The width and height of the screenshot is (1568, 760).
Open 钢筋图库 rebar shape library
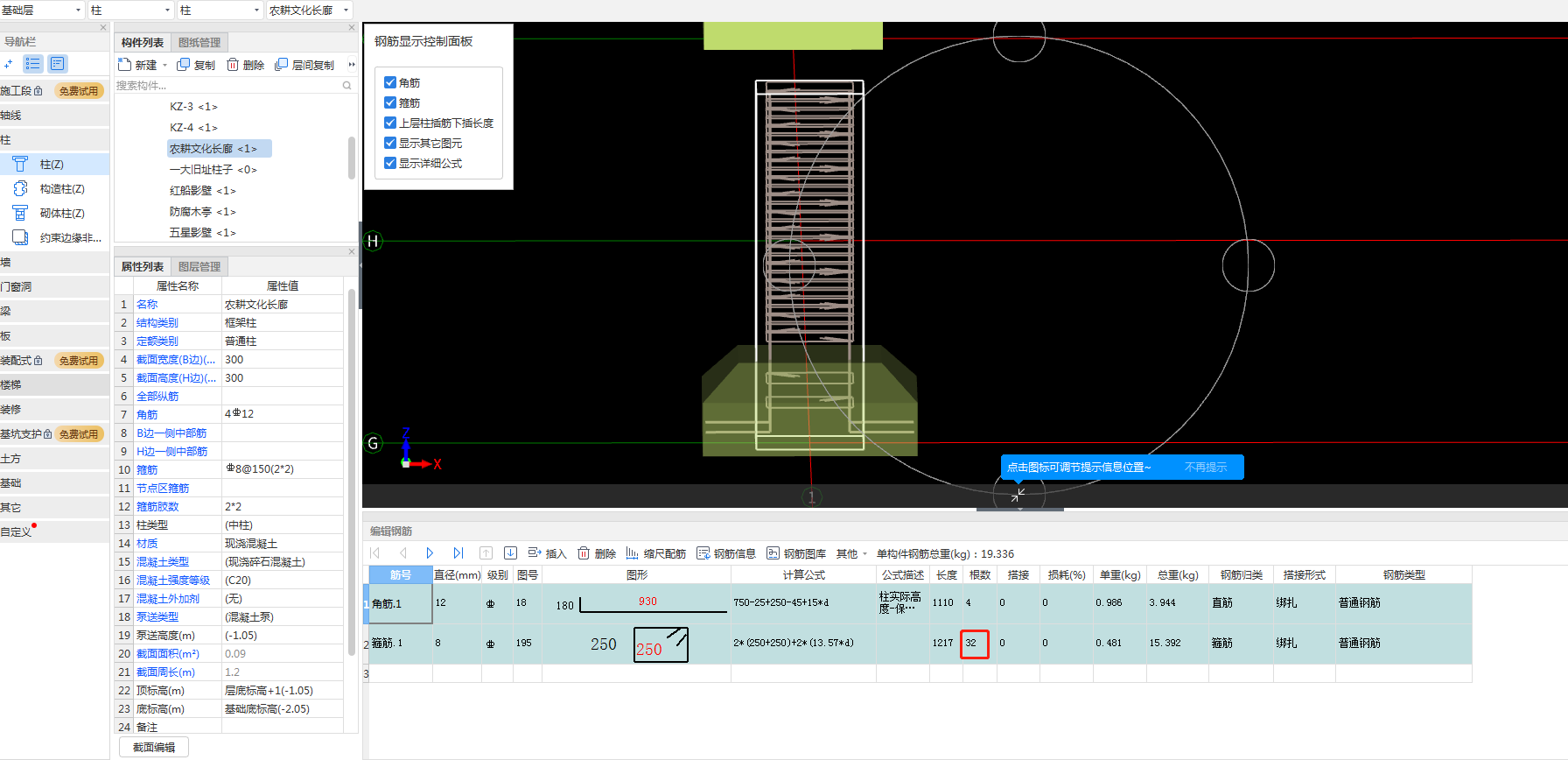(x=796, y=553)
